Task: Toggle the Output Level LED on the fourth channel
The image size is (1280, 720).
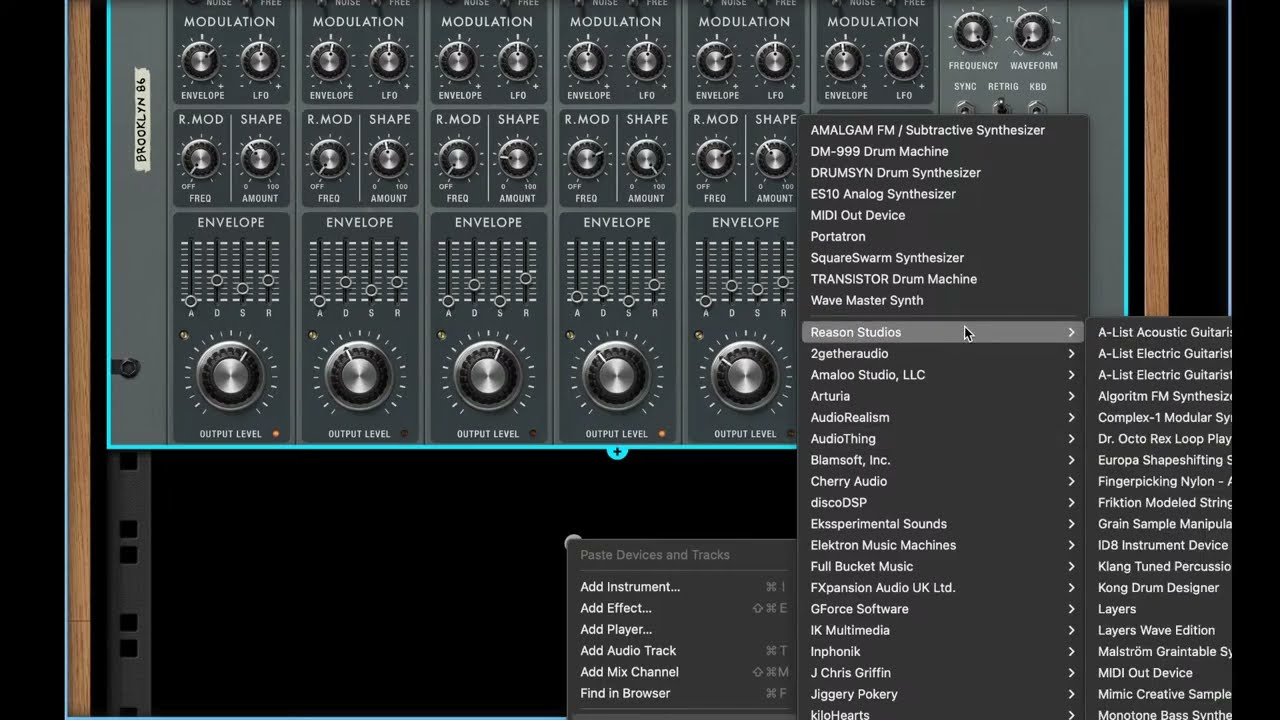Action: coord(662,434)
